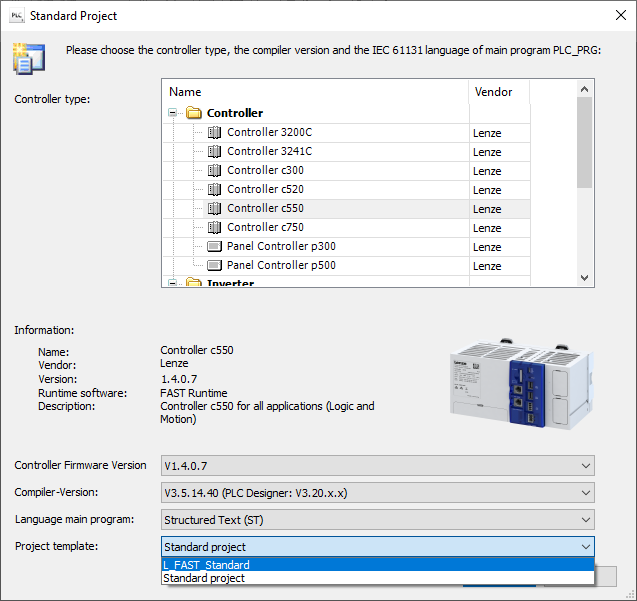Viewport: 637px width, 601px height.
Task: Select Controller c550 in the list
Action: coord(265,208)
